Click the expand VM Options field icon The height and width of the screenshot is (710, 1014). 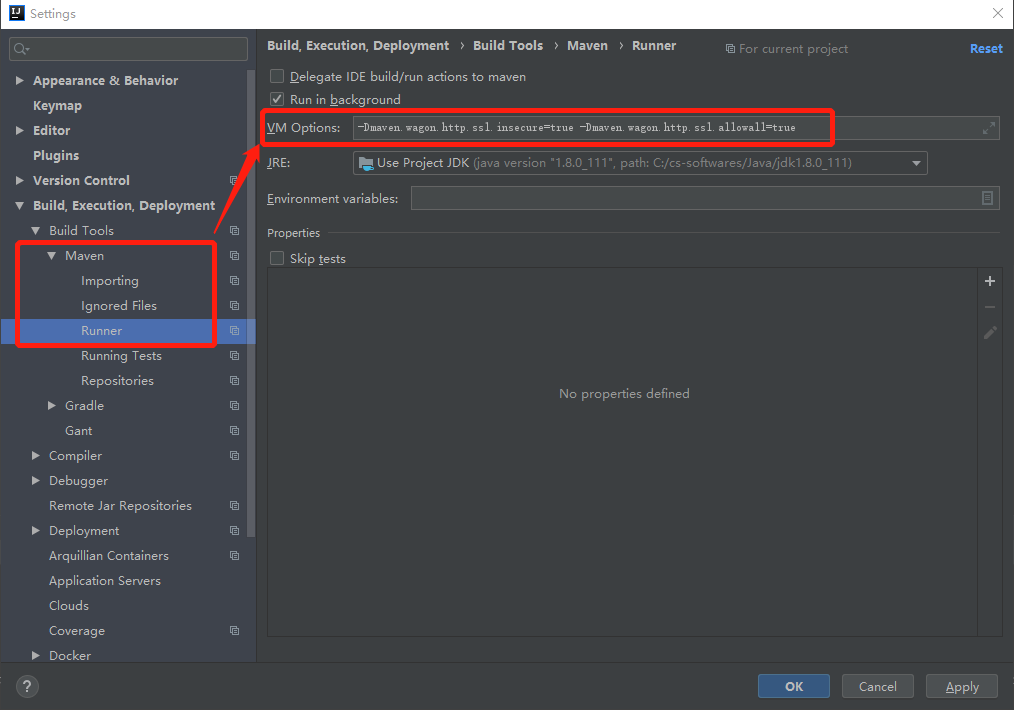pyautogui.click(x=988, y=128)
